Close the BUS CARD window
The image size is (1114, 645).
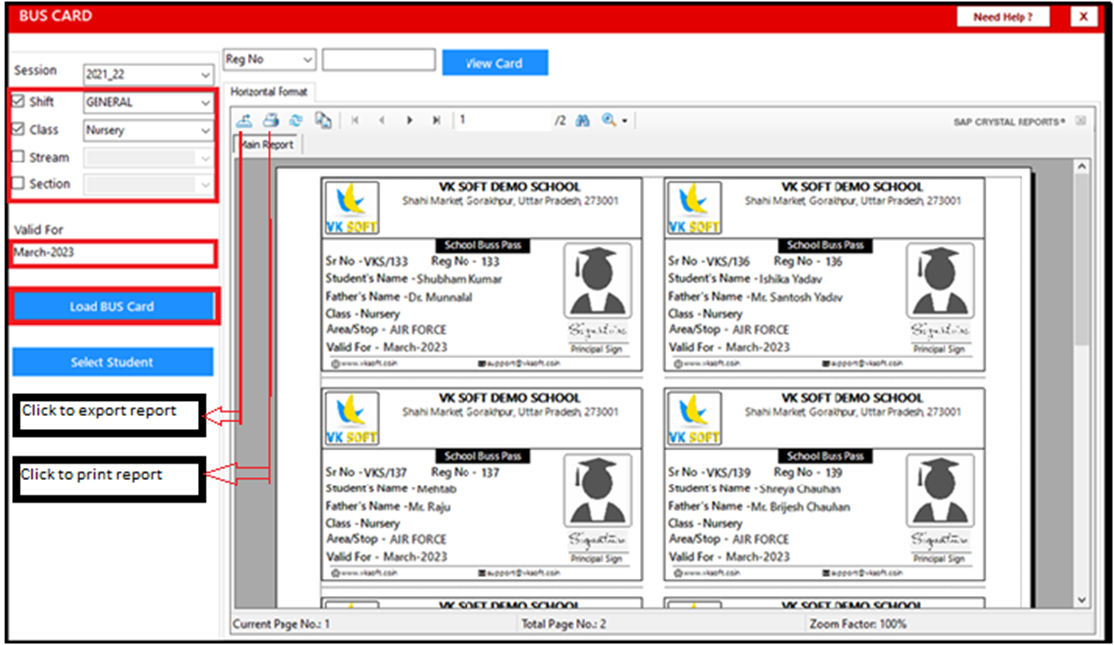click(x=1083, y=16)
